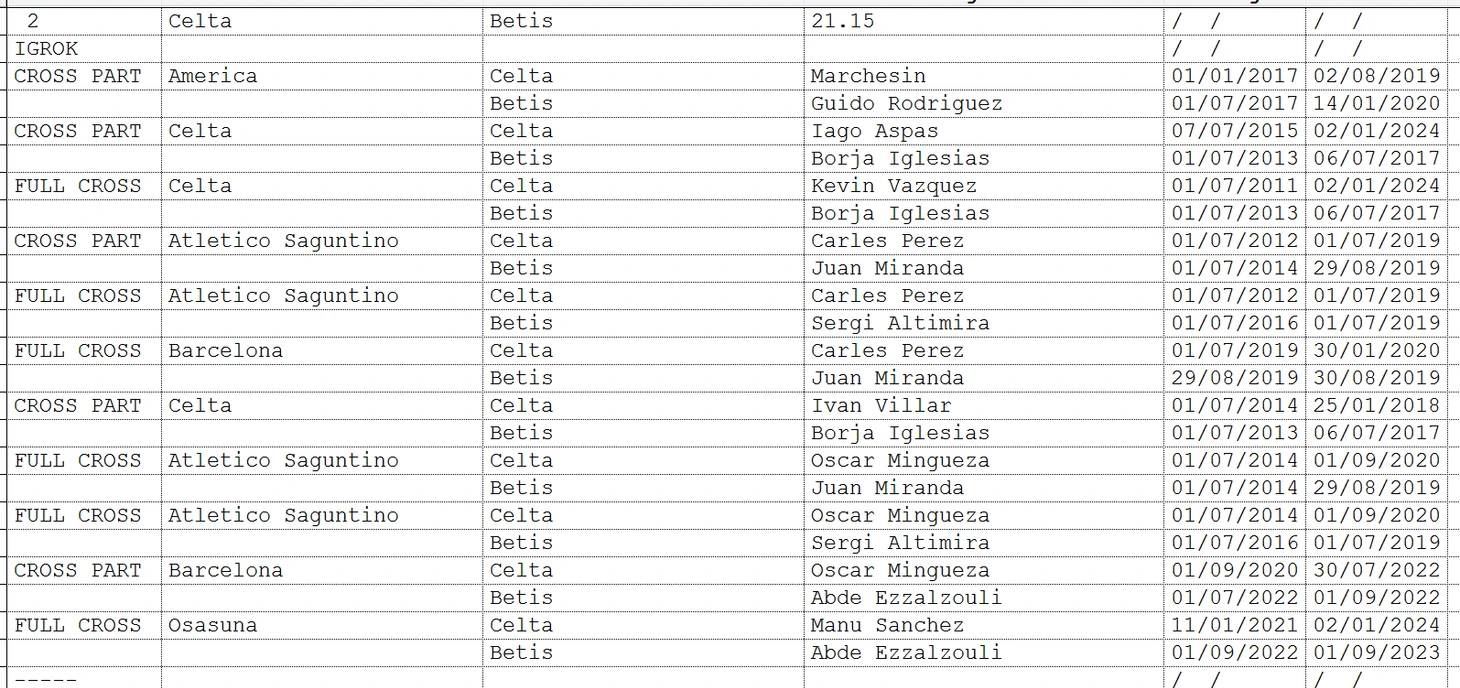The image size is (1460, 688).
Task: Click the Guido Rodriguez player cell
Action: tap(983, 104)
